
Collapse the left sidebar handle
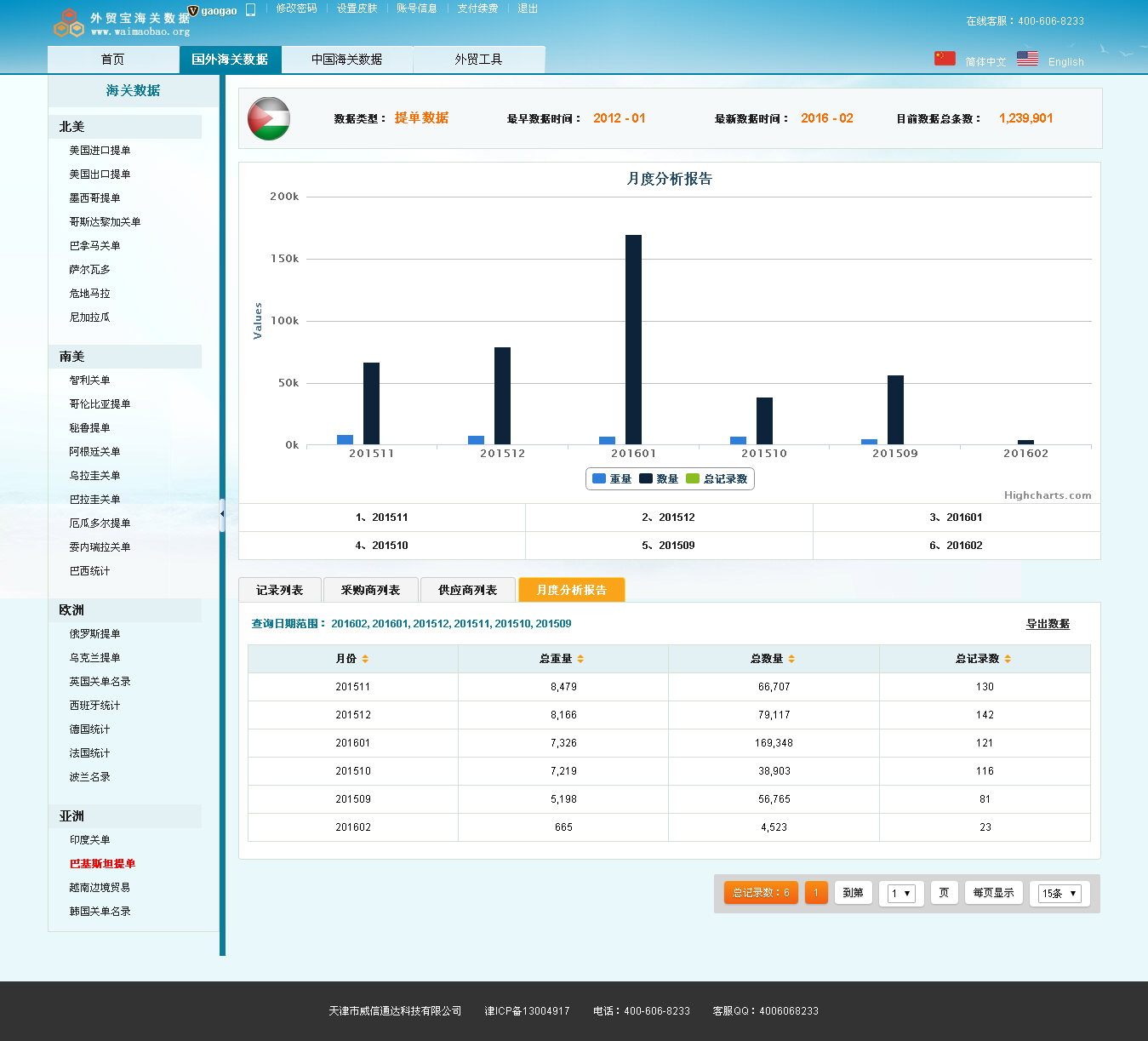pyautogui.click(x=222, y=515)
